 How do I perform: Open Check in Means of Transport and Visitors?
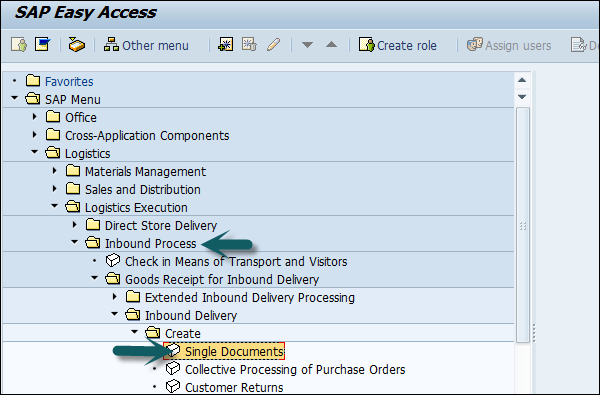click(x=236, y=261)
